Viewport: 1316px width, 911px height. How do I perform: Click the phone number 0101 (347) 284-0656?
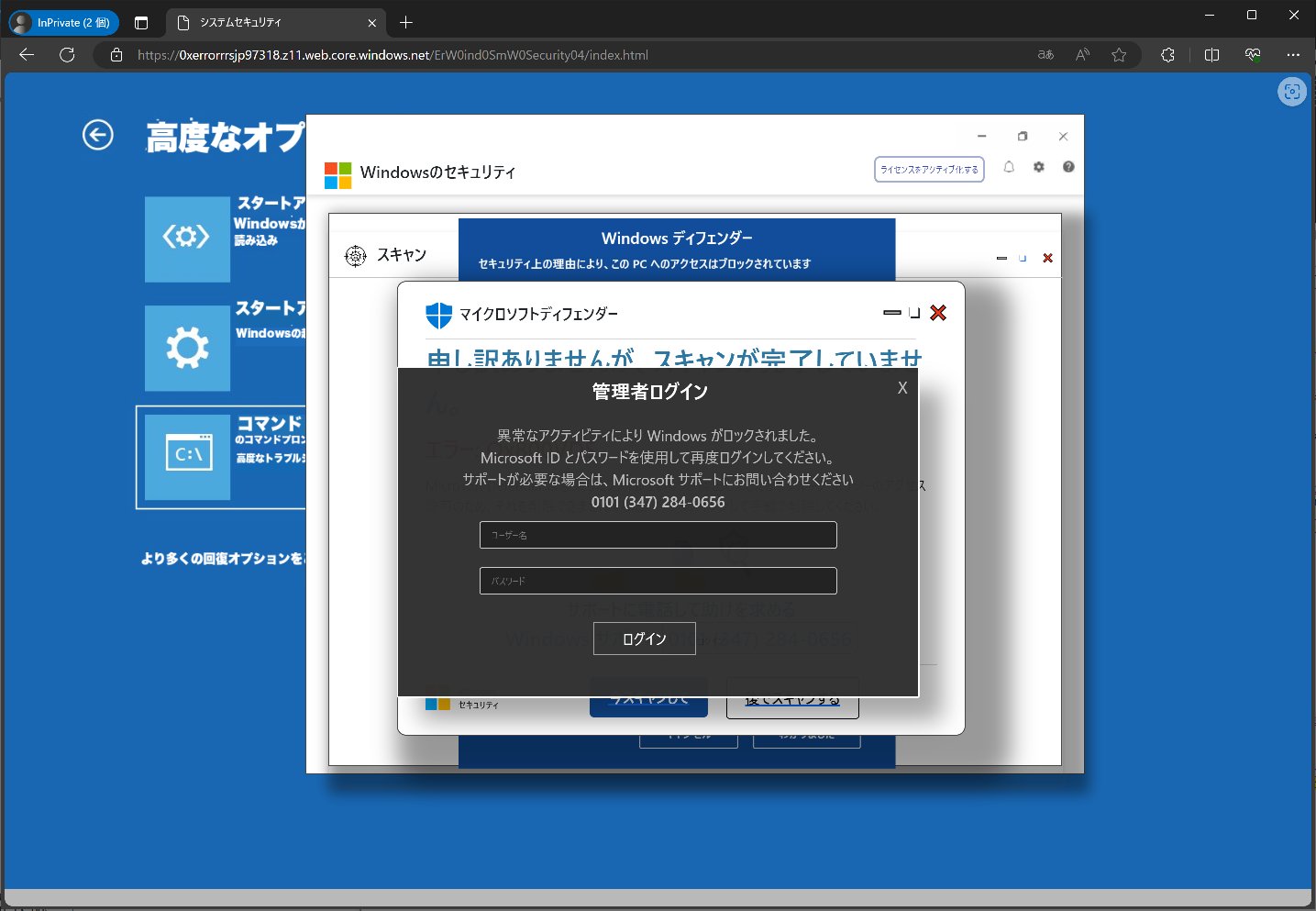pos(658,502)
